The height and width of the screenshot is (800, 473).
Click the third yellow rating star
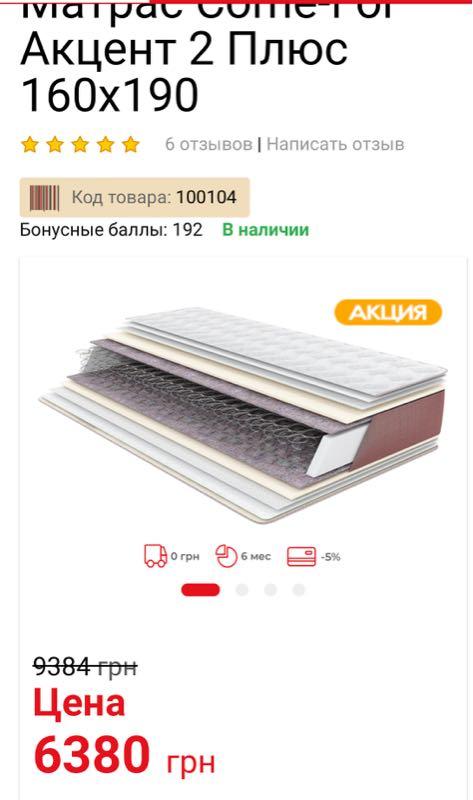click(80, 144)
